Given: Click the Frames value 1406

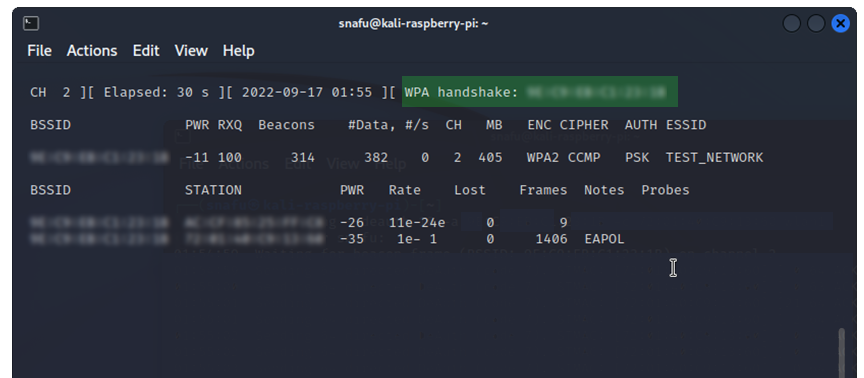Looking at the screenshot, I should (x=551, y=239).
